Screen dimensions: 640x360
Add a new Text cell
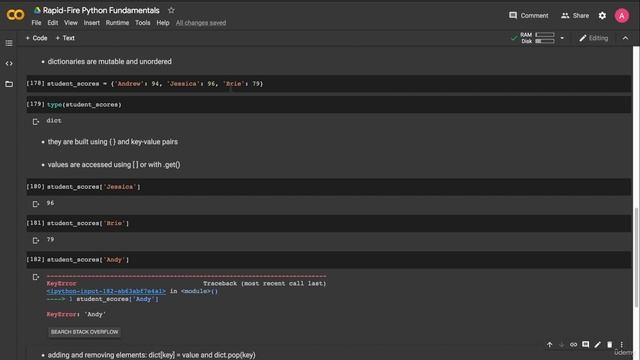click(65, 38)
